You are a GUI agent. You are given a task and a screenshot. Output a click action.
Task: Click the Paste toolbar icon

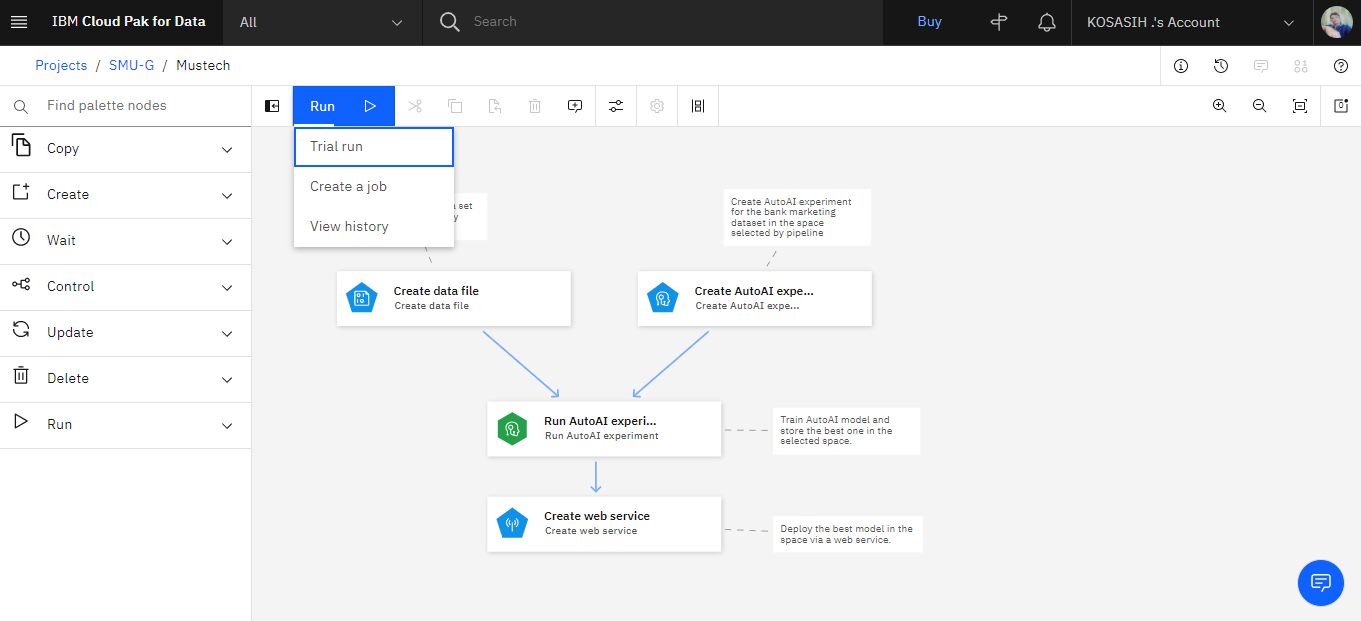click(495, 106)
